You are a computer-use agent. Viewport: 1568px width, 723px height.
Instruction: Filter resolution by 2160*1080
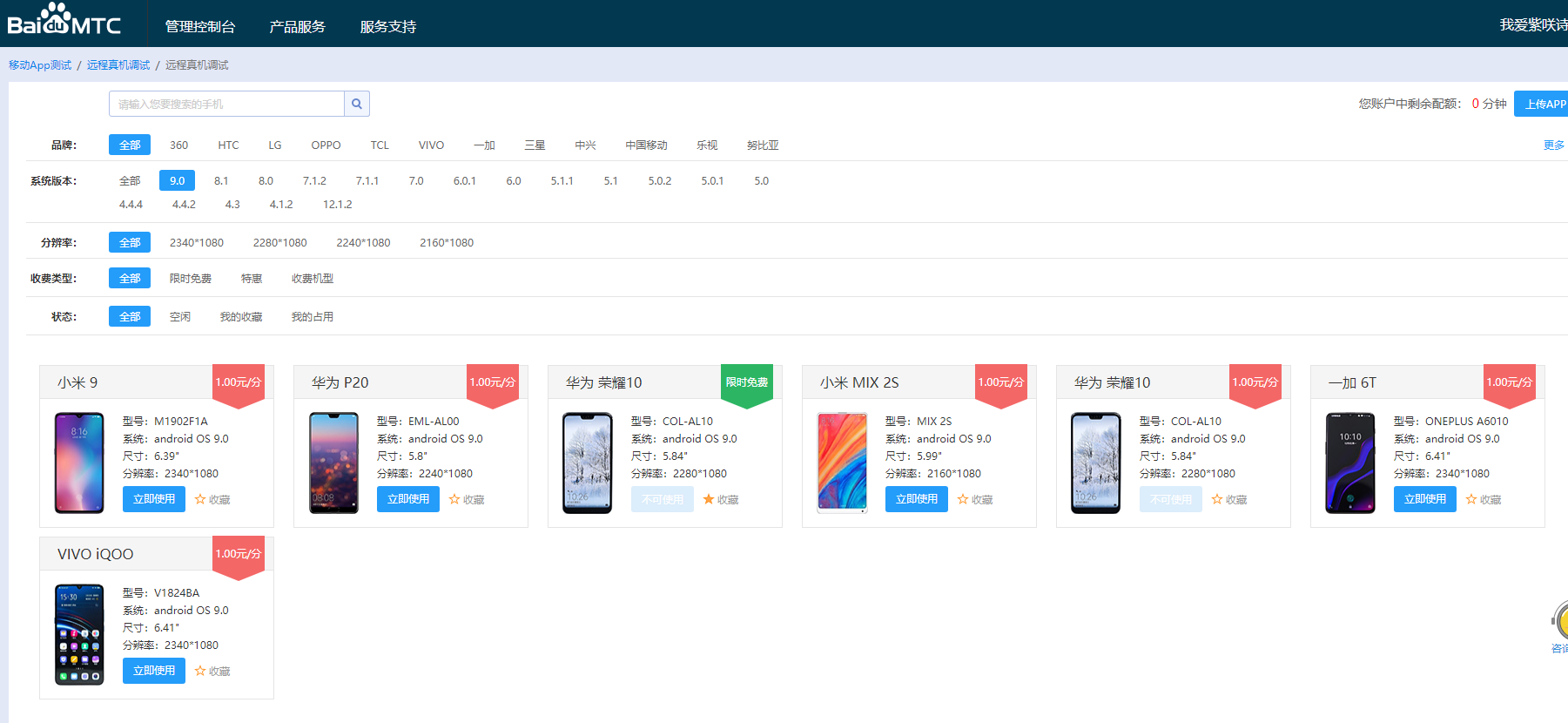coord(447,243)
